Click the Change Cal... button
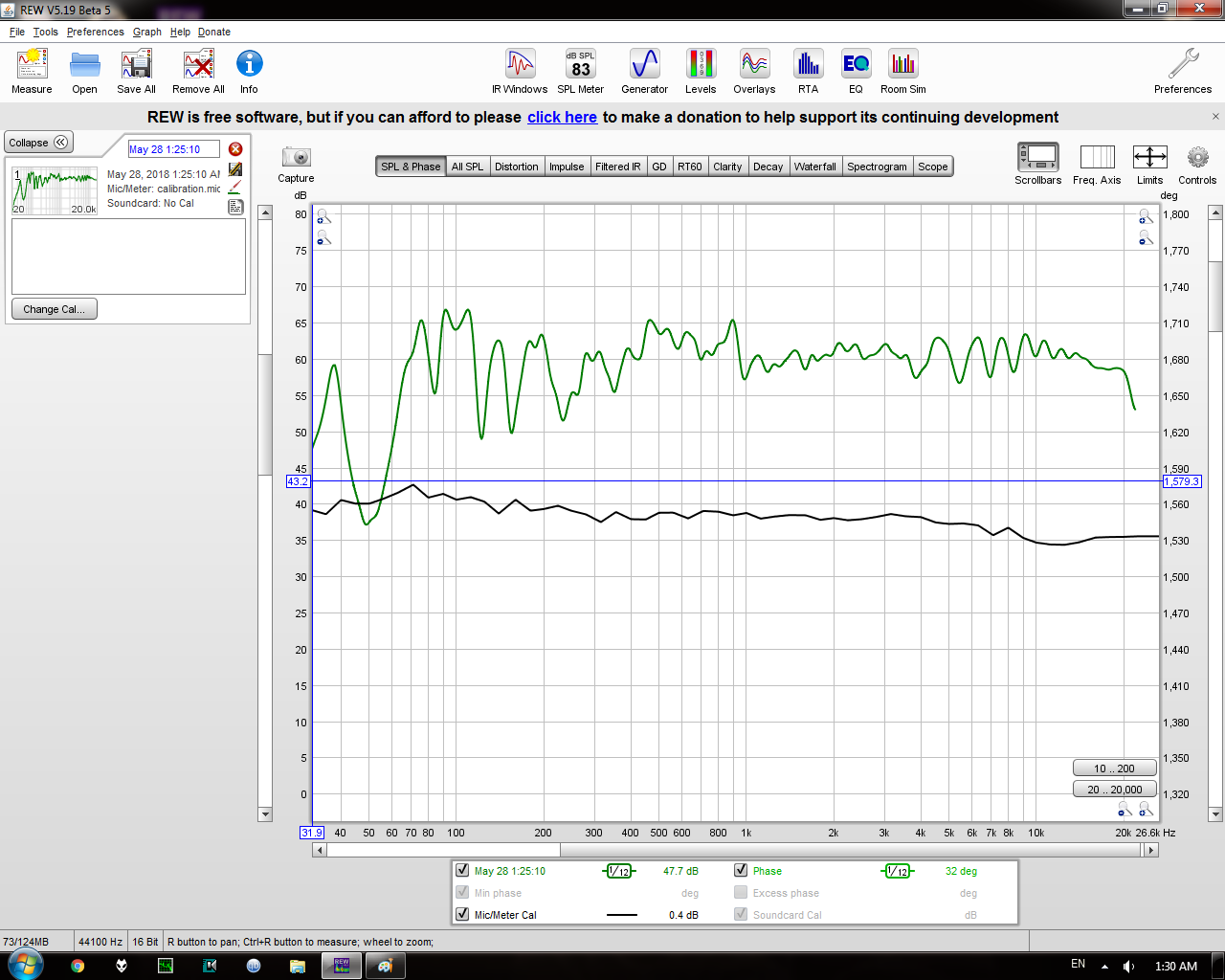 (x=55, y=309)
